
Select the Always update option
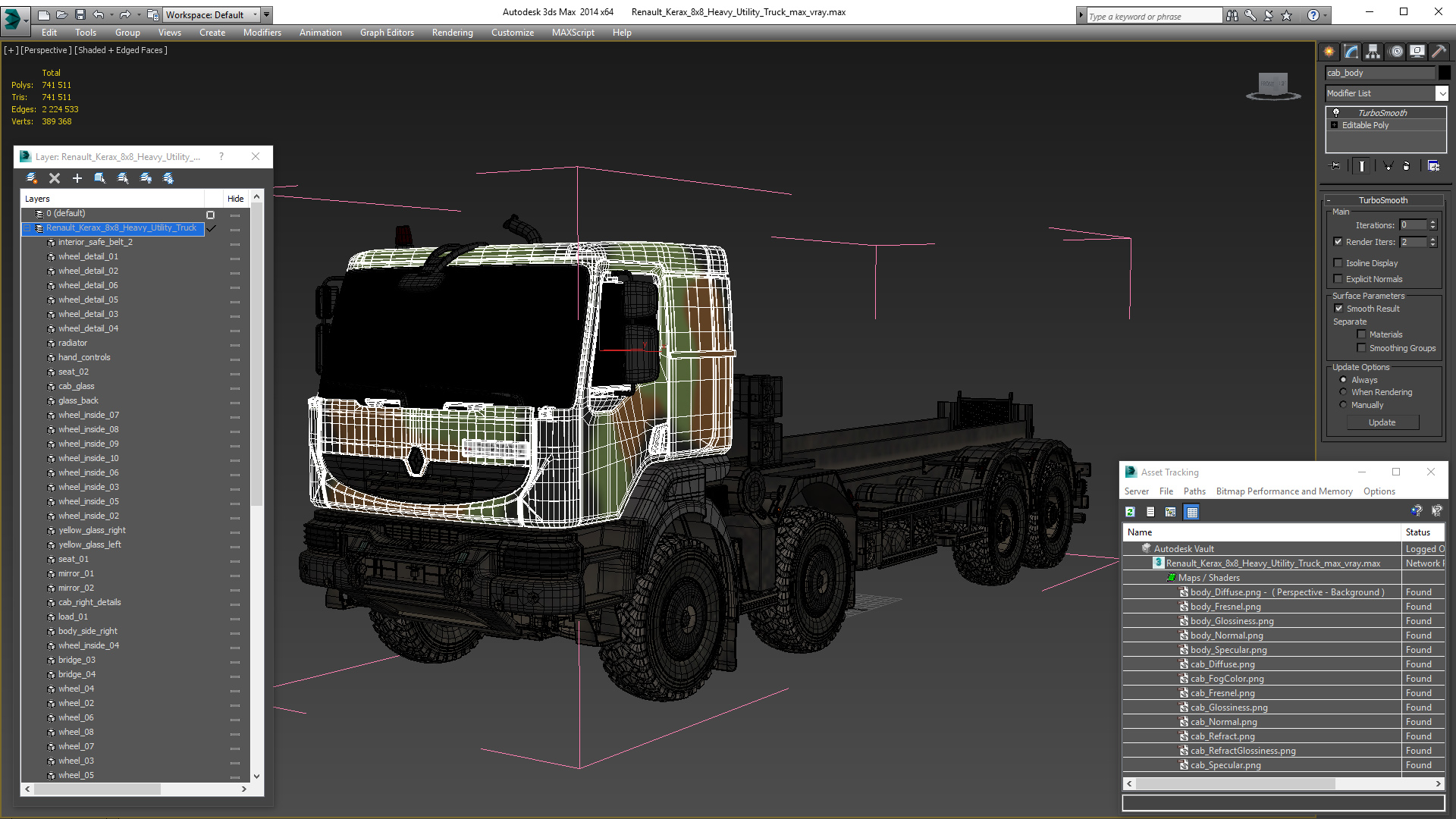1344,380
